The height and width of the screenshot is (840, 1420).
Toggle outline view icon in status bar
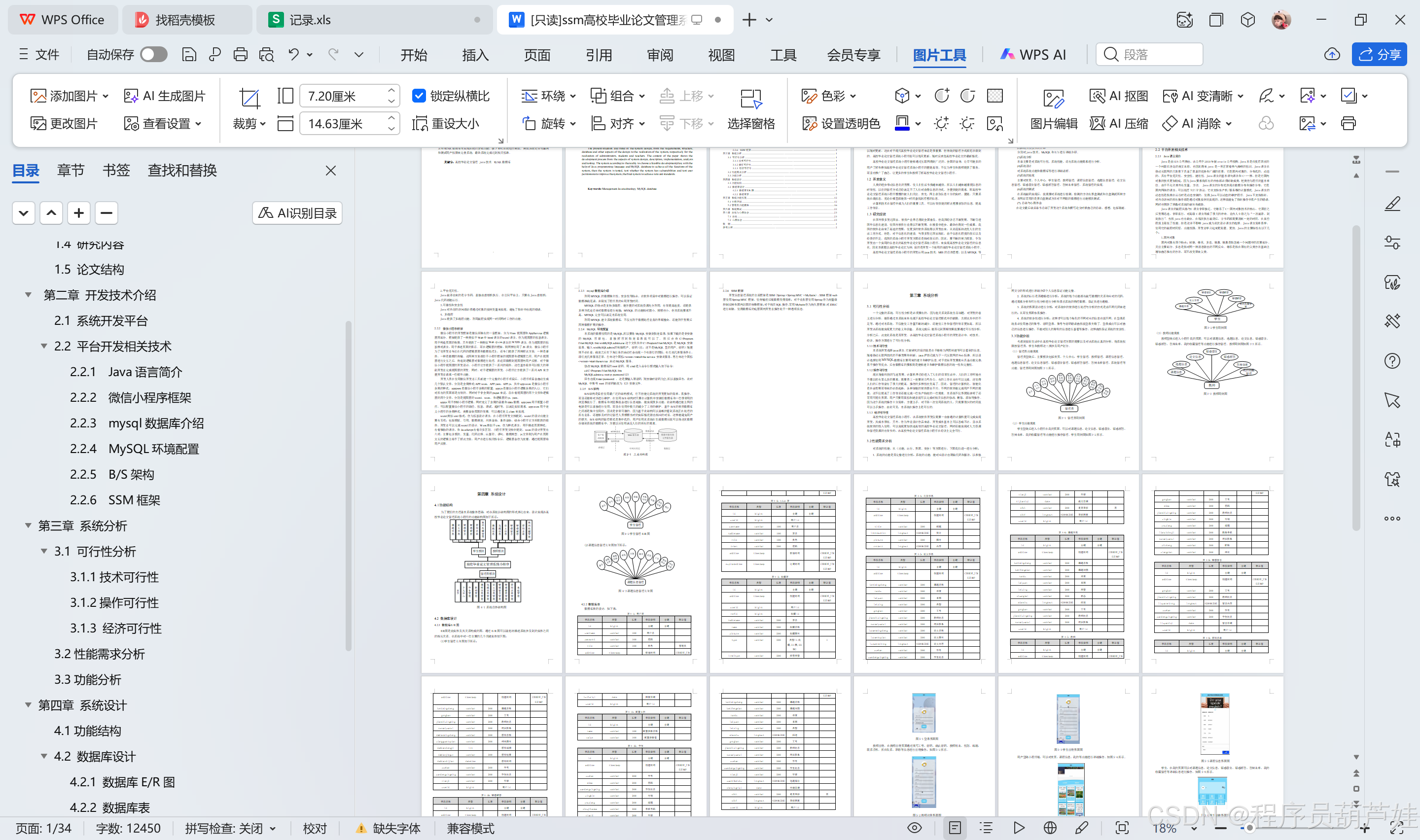click(987, 828)
